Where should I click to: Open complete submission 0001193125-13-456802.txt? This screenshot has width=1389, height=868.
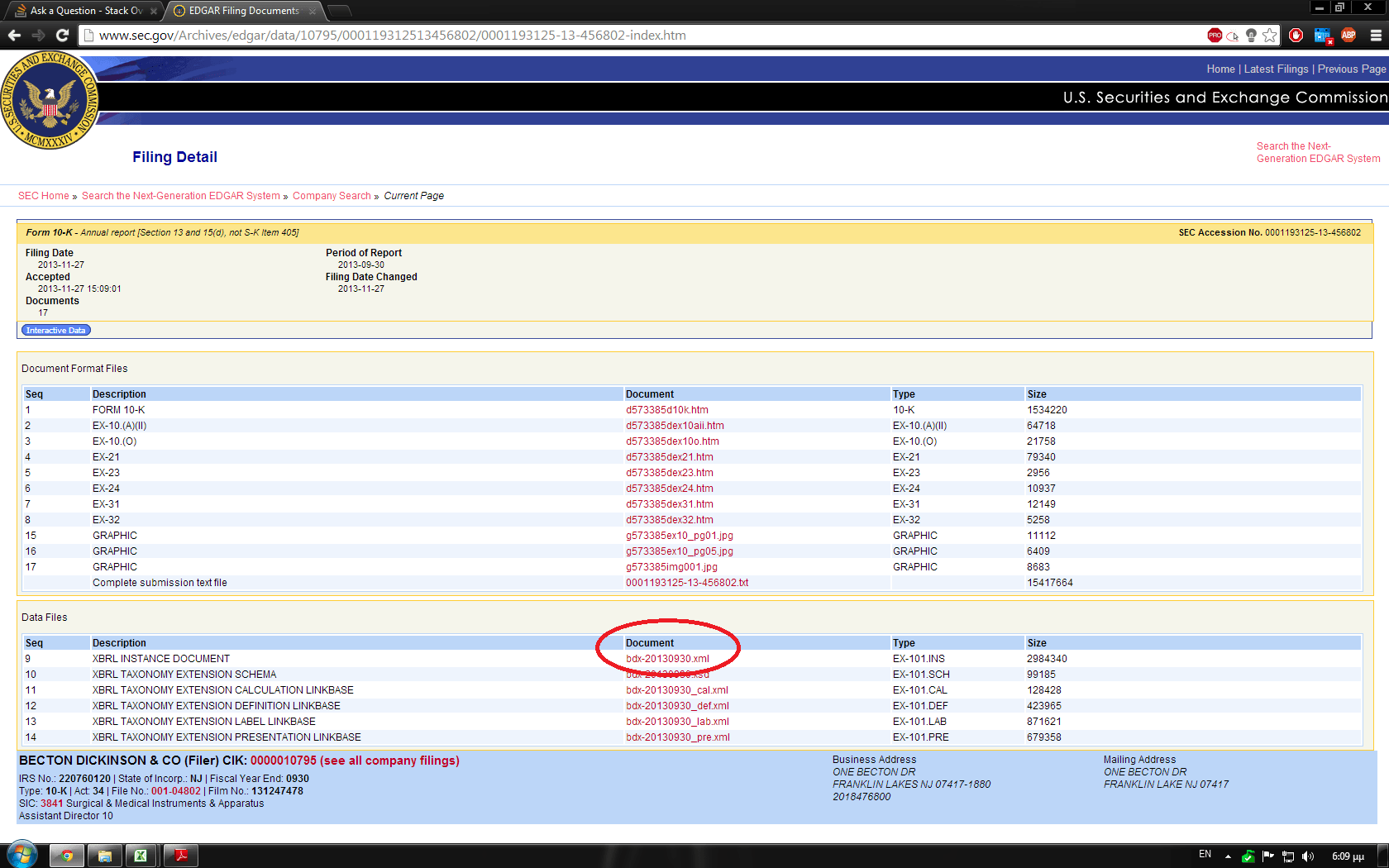tap(687, 583)
